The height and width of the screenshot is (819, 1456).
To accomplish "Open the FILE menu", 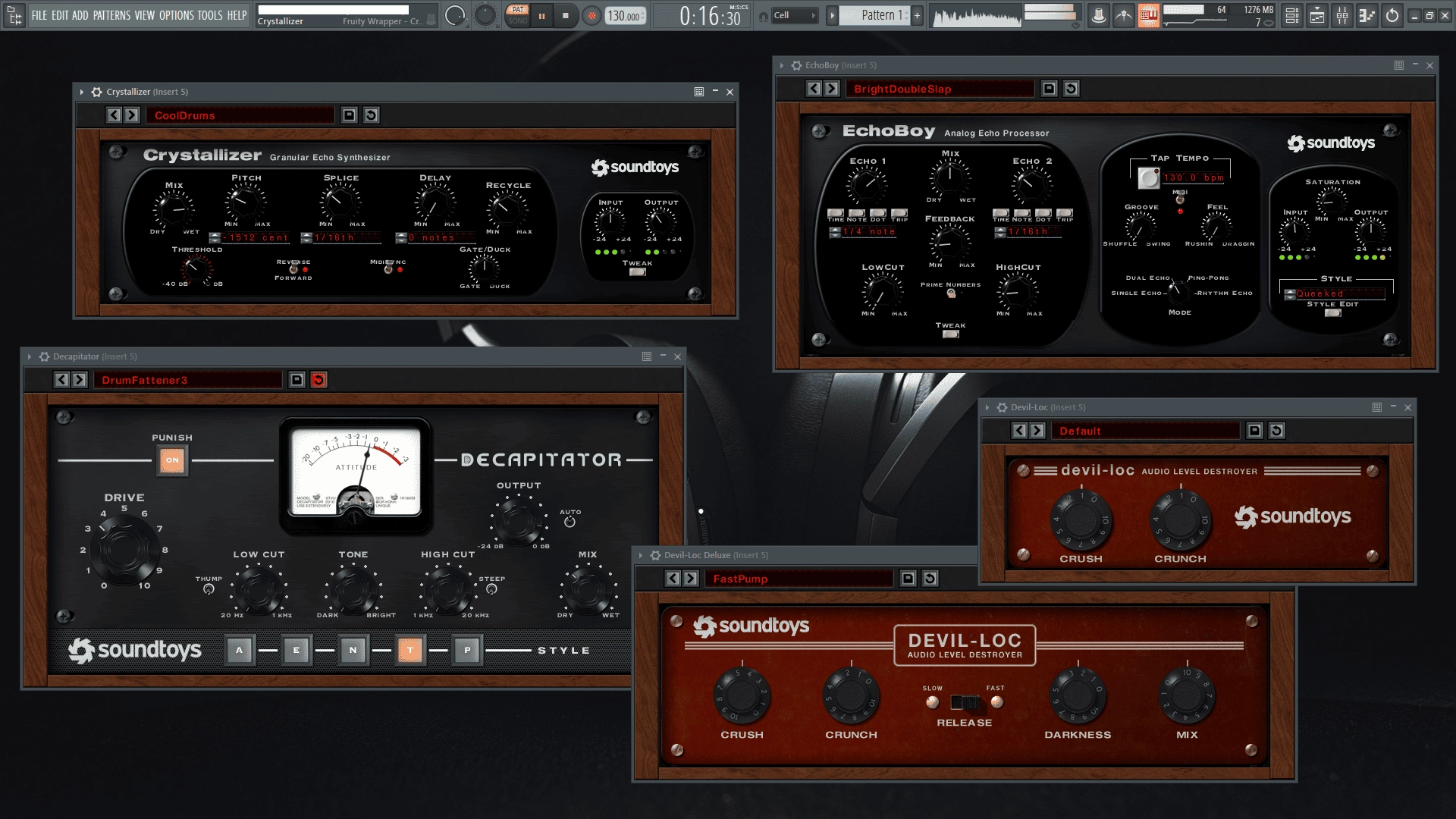I will click(39, 15).
